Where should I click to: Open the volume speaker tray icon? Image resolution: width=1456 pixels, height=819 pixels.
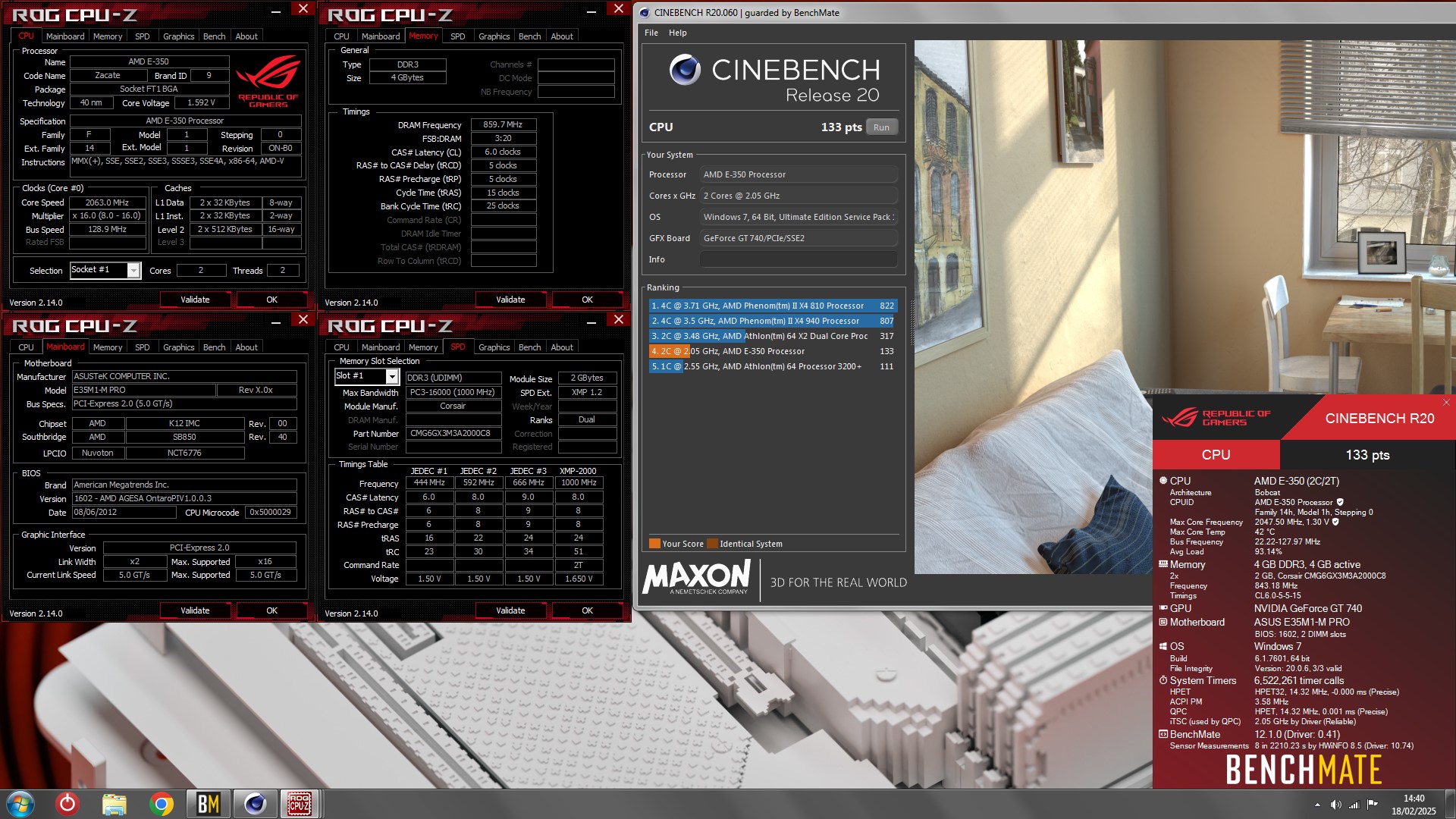coord(1335,805)
